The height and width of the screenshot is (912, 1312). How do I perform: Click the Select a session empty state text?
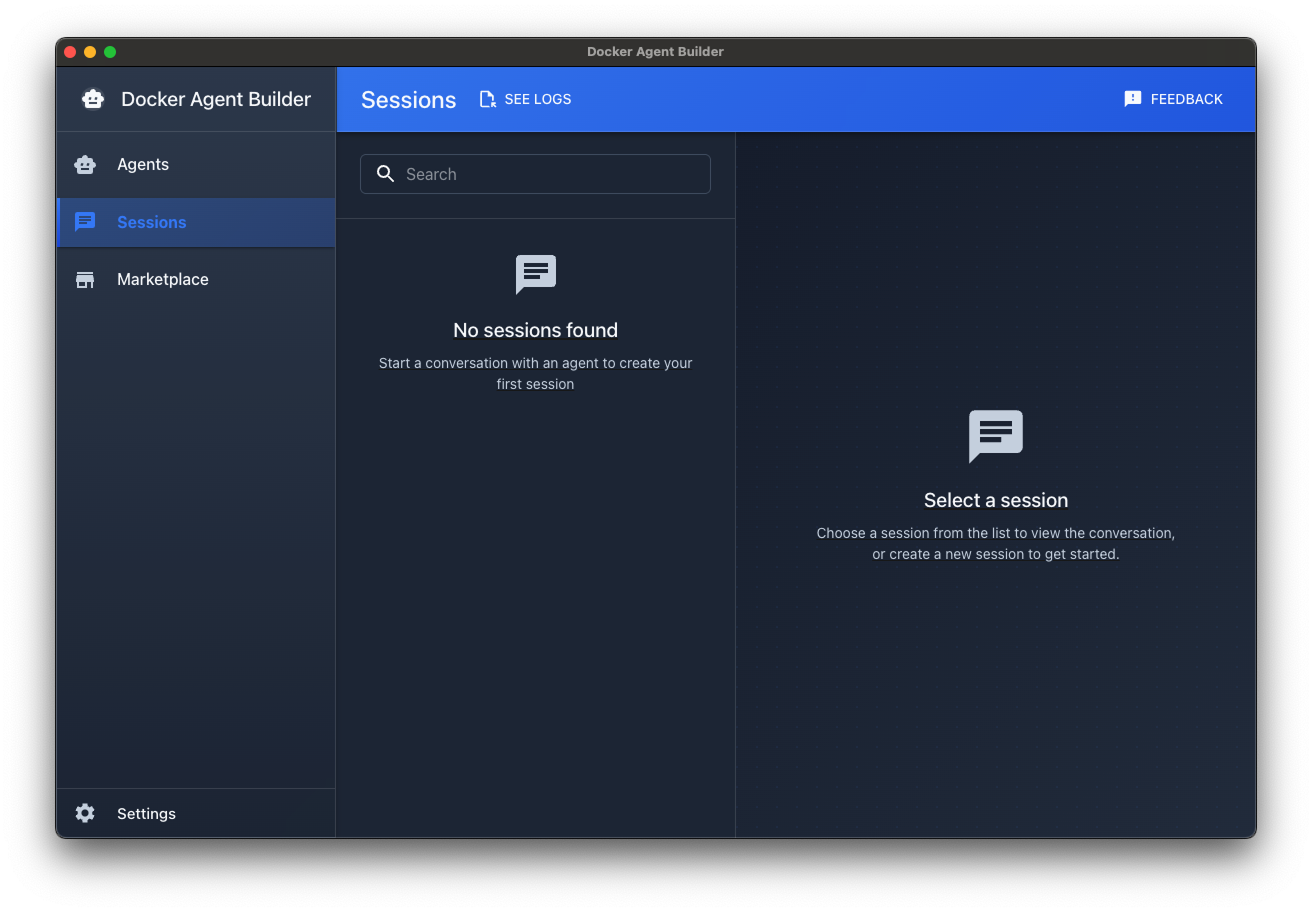click(995, 500)
